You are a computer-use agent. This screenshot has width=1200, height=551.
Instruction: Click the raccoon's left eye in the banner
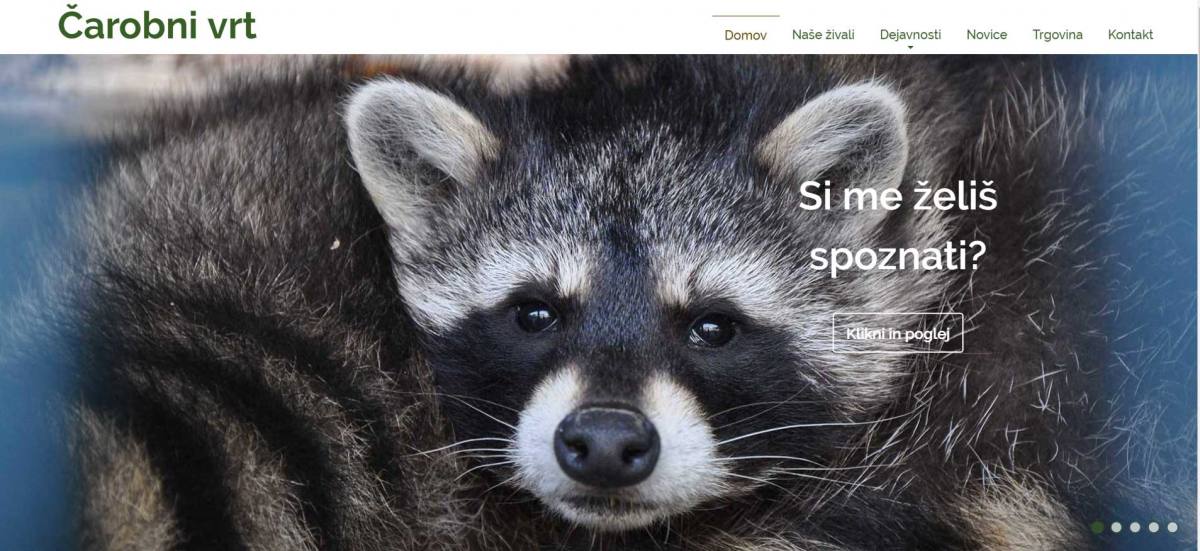pyautogui.click(x=535, y=316)
